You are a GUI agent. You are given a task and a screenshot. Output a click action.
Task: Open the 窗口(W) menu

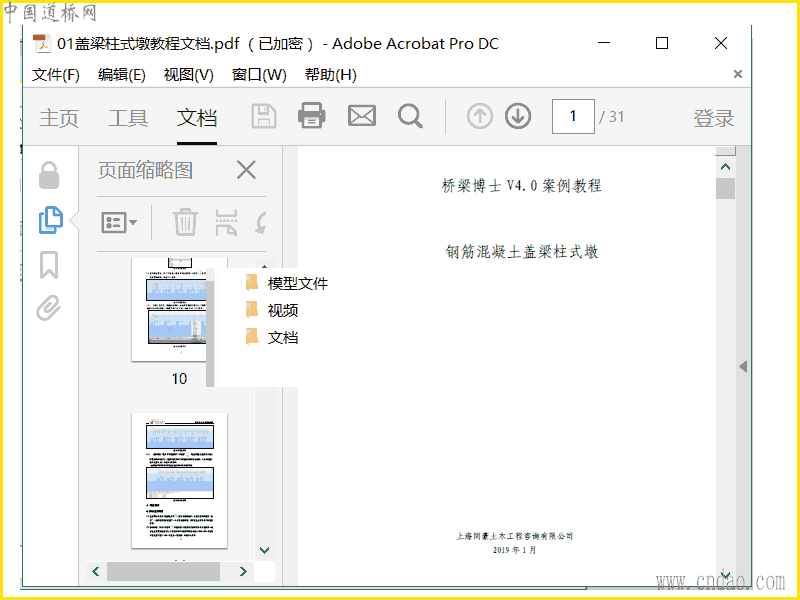259,75
